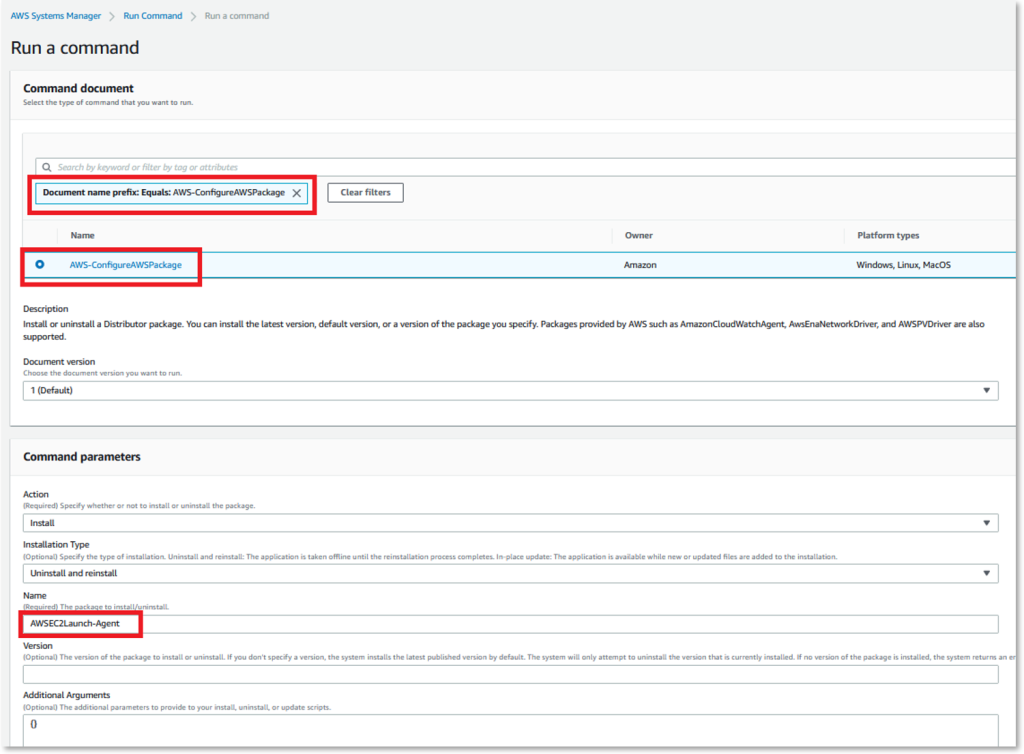Click the package Name input field
This screenshot has width=1024, height=754.
[x=511, y=623]
